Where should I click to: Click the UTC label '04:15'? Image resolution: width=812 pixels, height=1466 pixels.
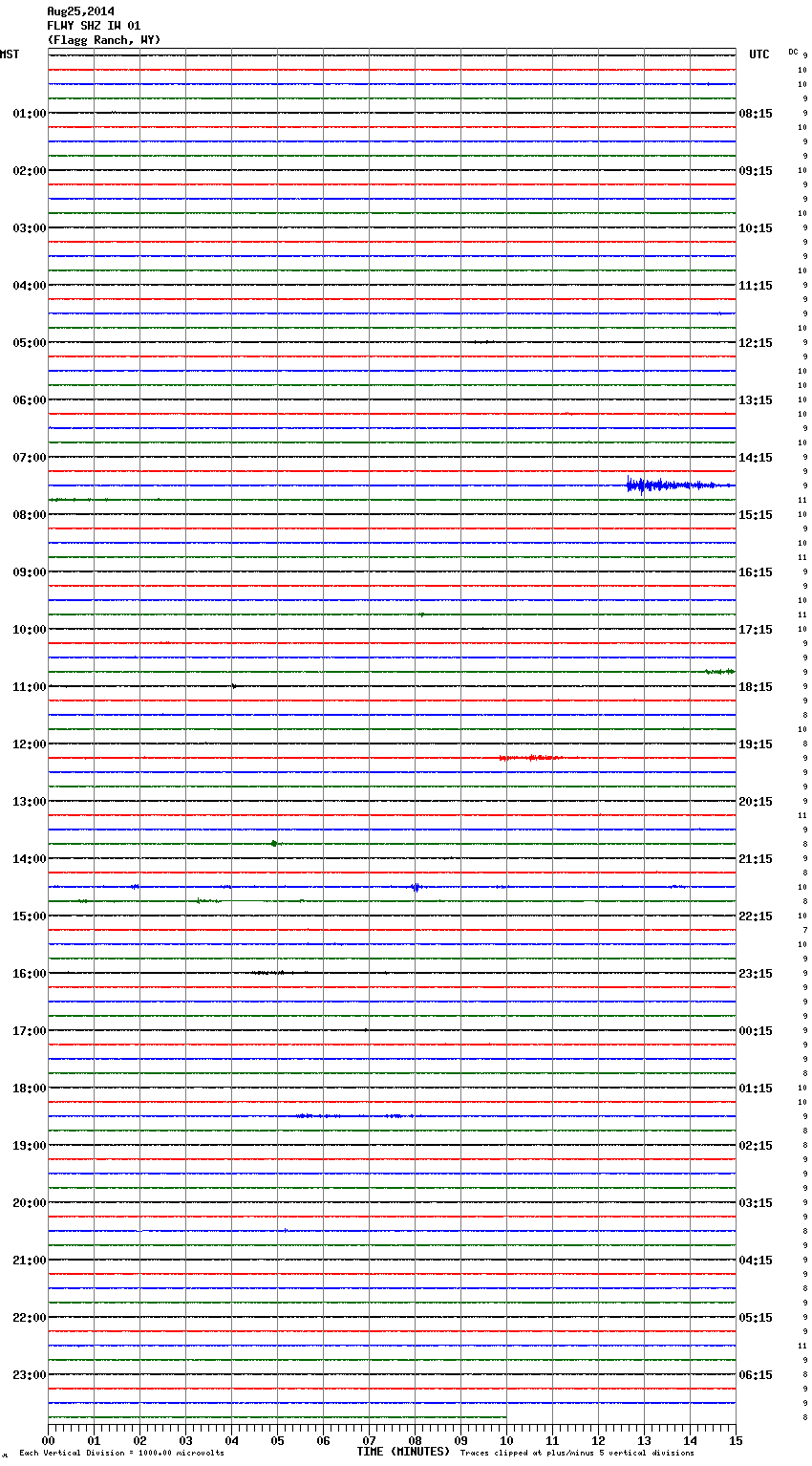(756, 1261)
